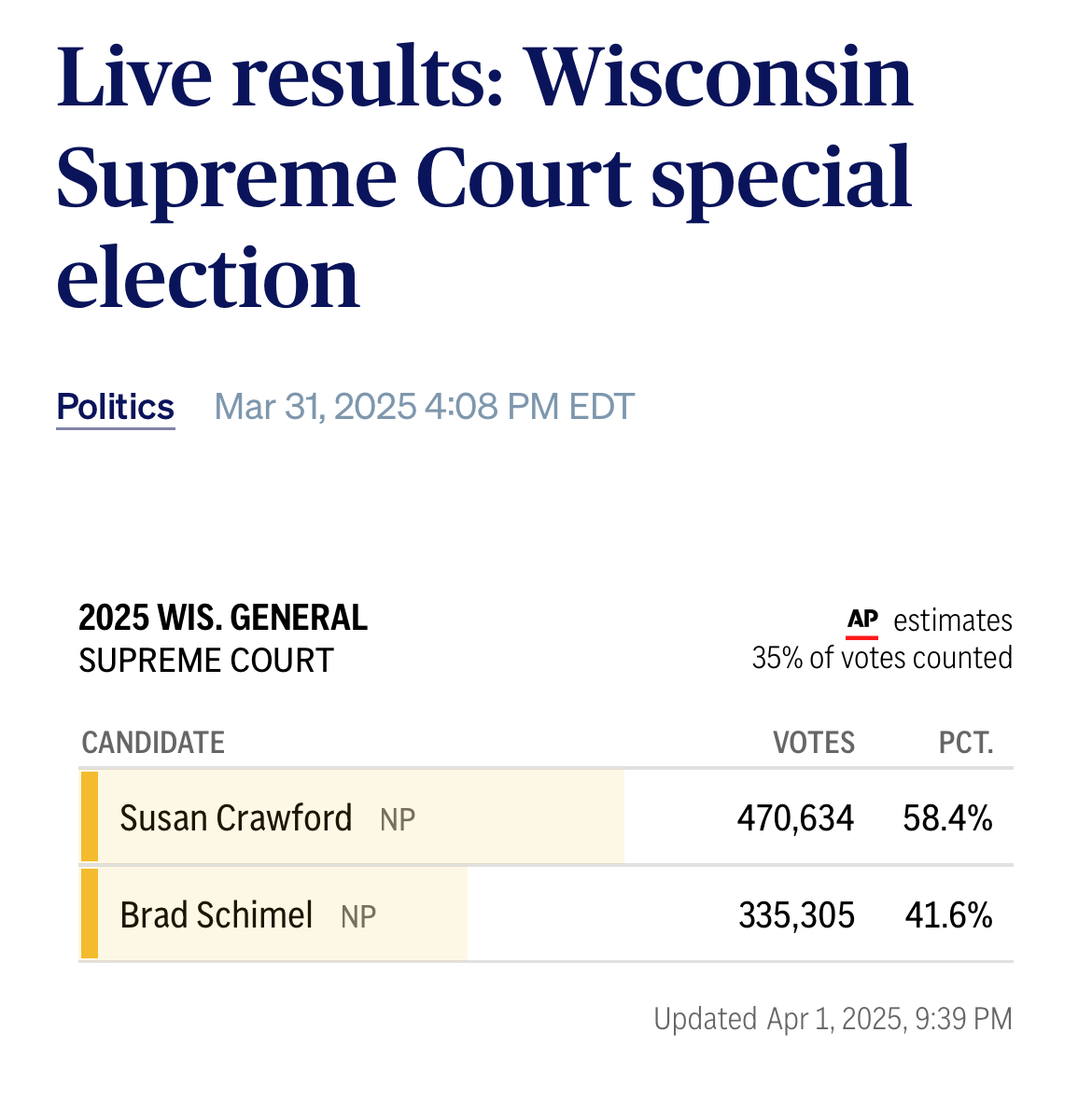Click the NP party label next to Schimel
This screenshot has width=1092, height=1116.
coord(358,917)
